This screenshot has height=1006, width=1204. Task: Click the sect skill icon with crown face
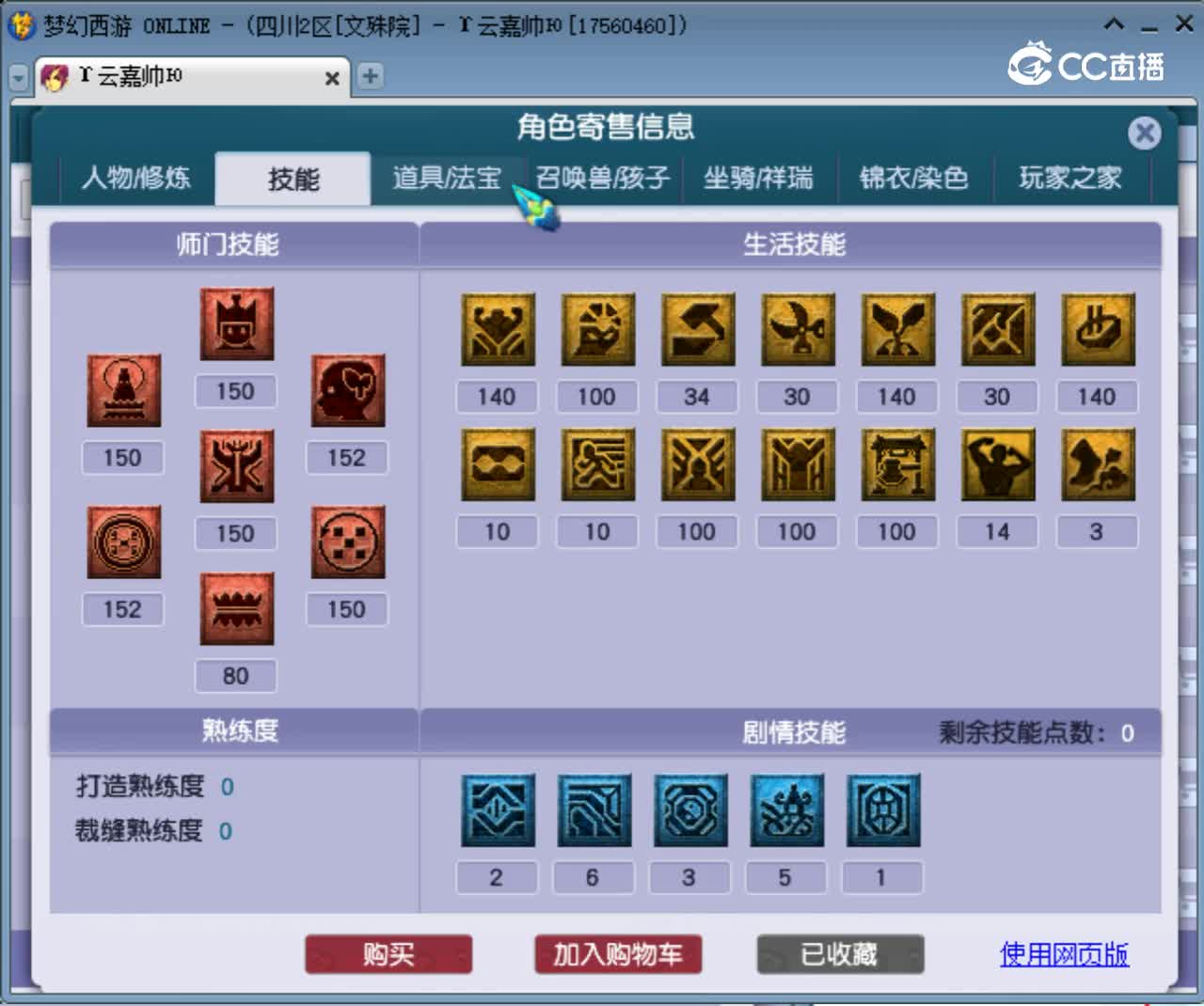point(236,324)
